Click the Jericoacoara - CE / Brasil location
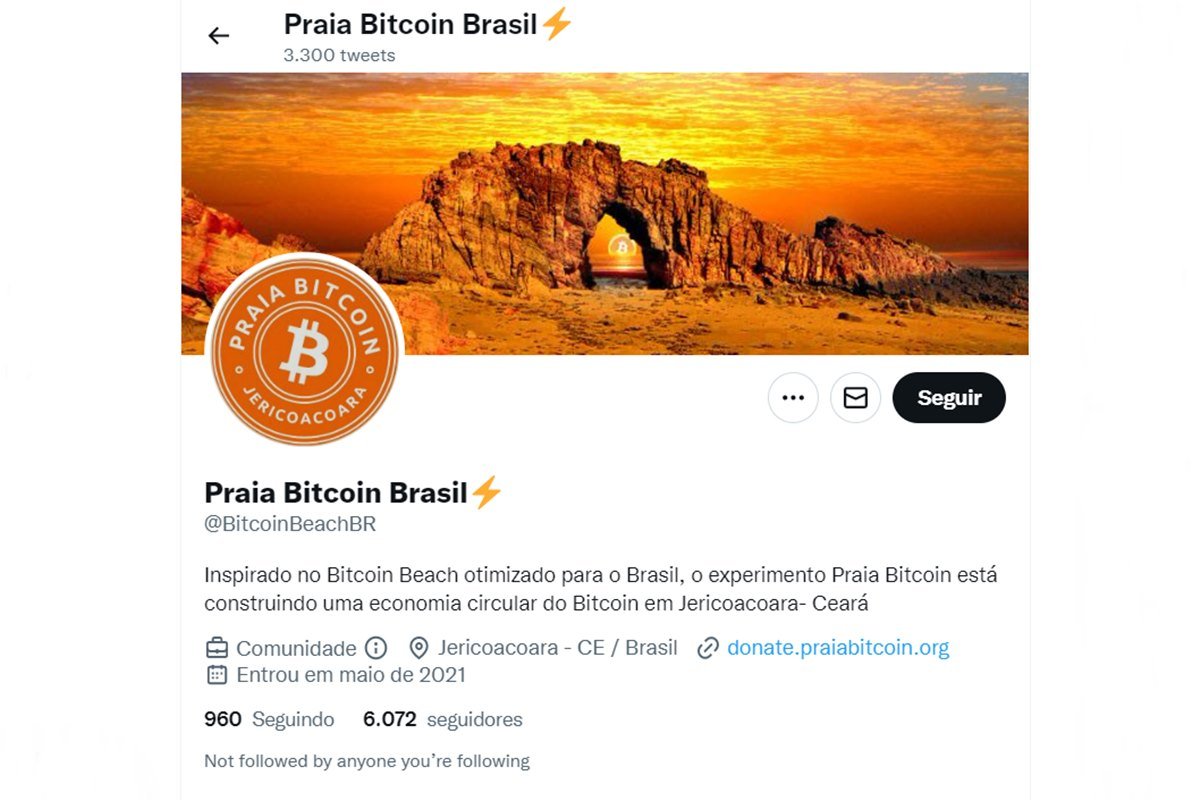Screen dimensions: 1200x800 tap(557, 648)
